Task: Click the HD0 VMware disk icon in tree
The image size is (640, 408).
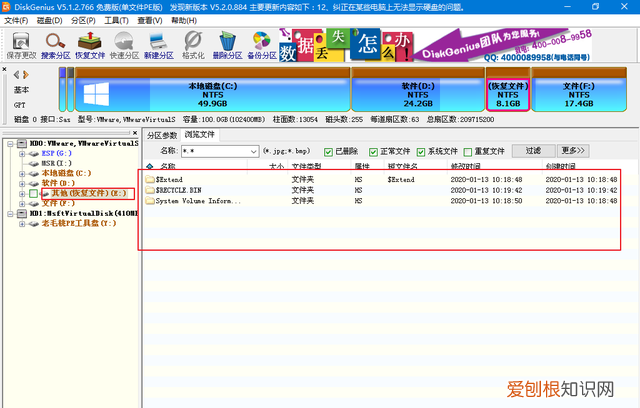Action: pos(22,144)
